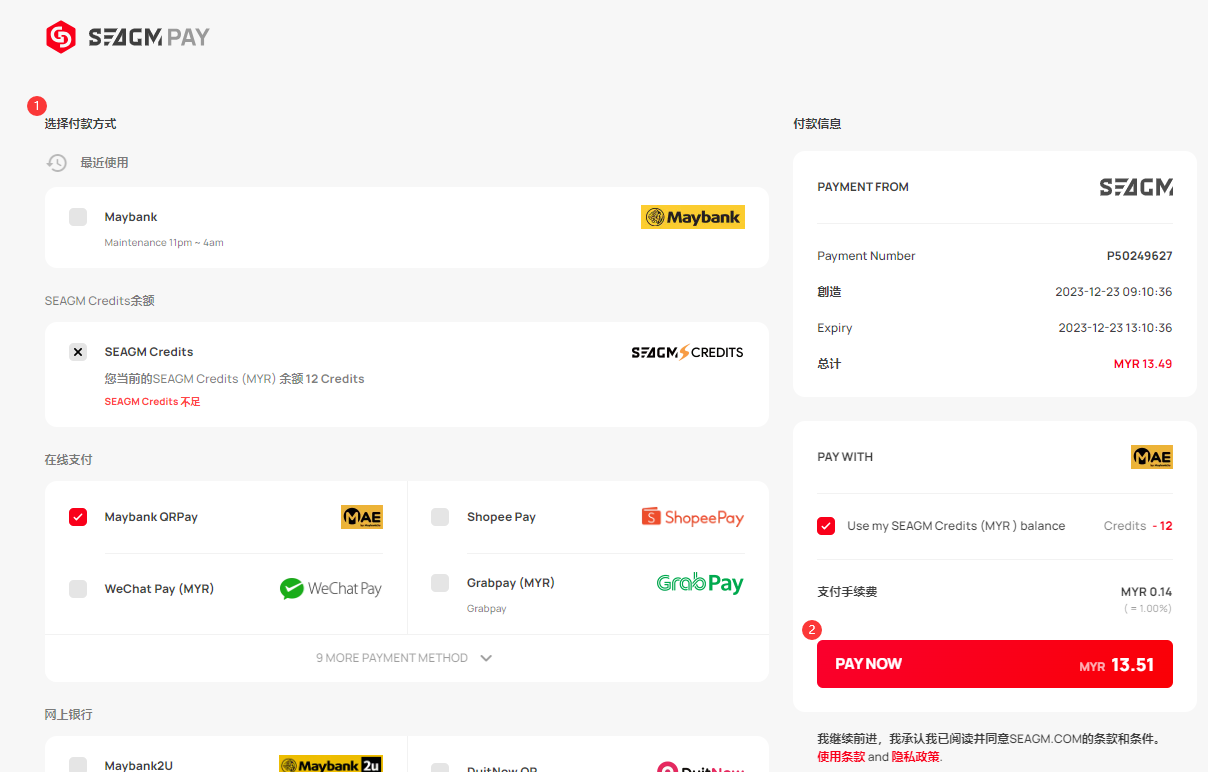Click the SEAGM Pay logo
Image resolution: width=1208 pixels, height=772 pixels.
[128, 38]
